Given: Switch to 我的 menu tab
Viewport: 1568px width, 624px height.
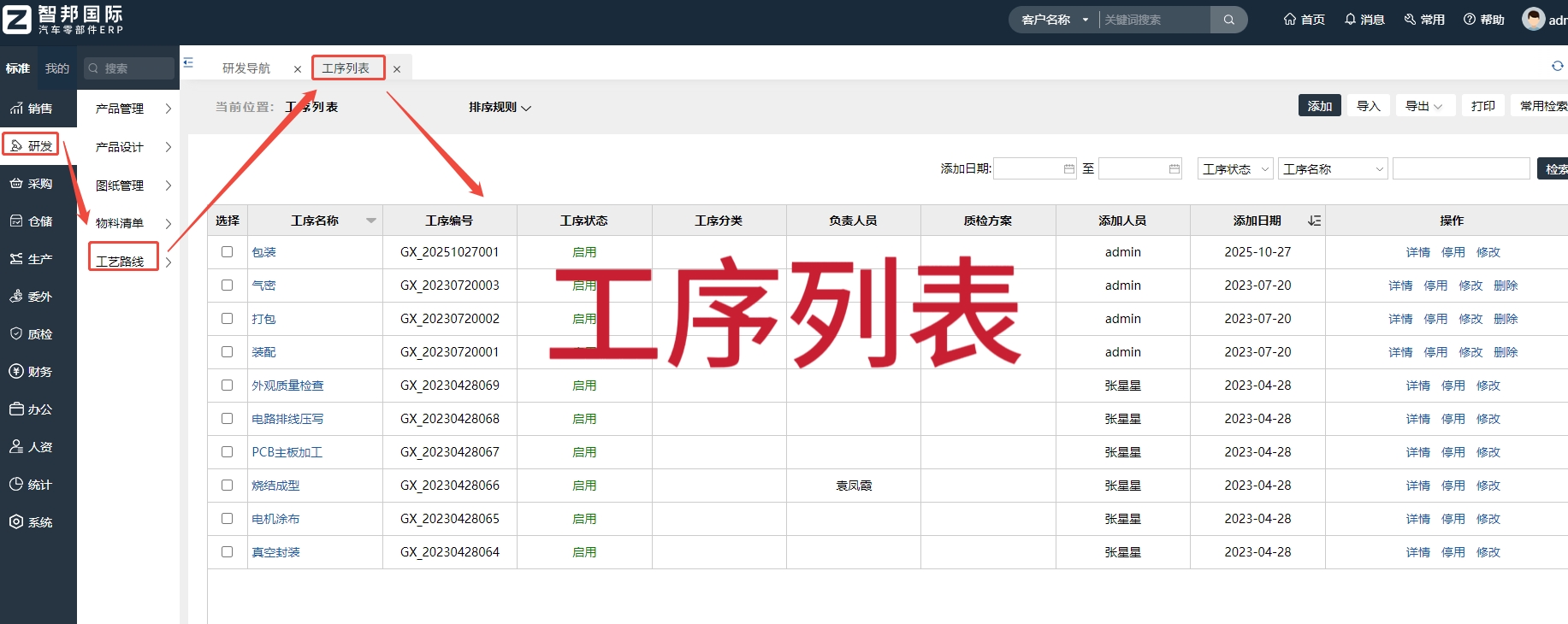Looking at the screenshot, I should [57, 68].
